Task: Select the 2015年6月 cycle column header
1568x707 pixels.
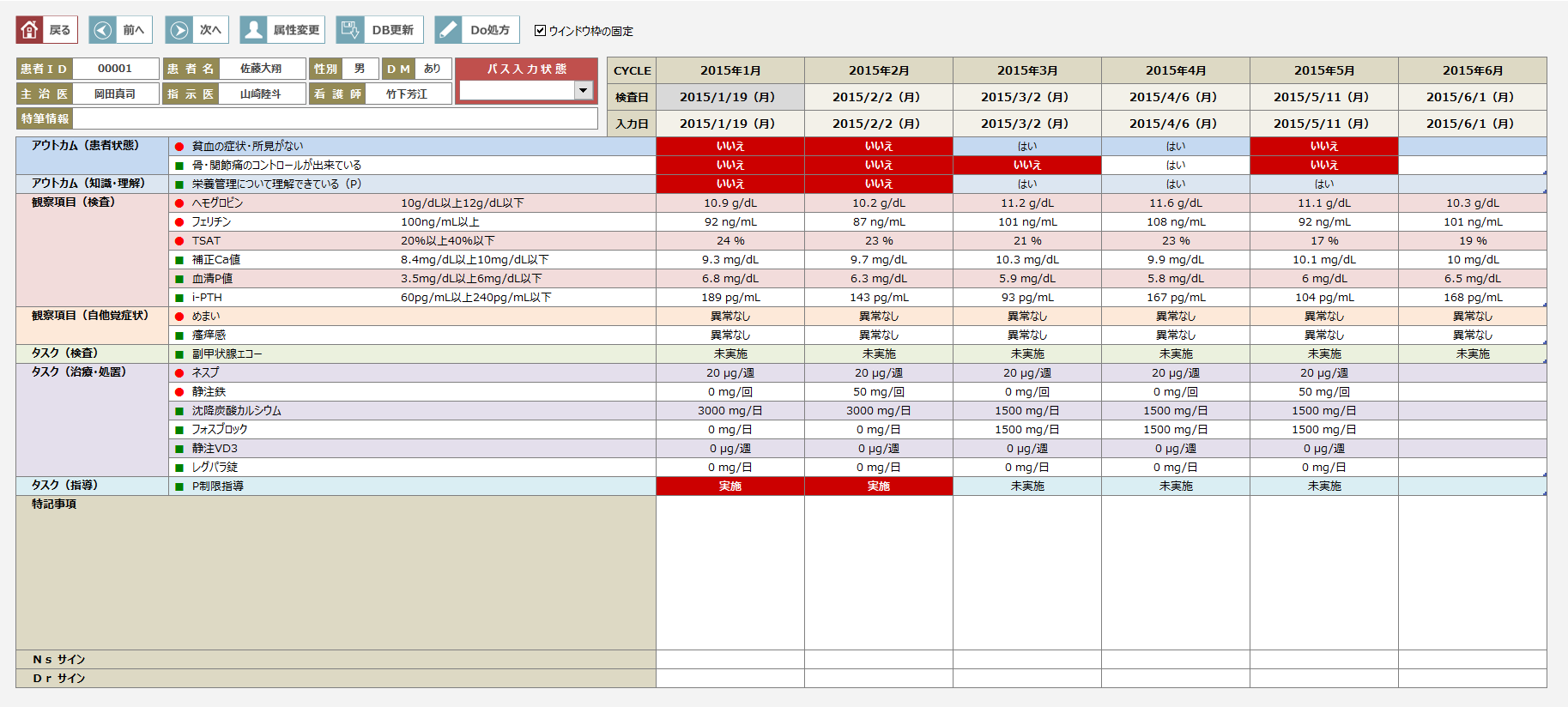Action: [x=1472, y=70]
